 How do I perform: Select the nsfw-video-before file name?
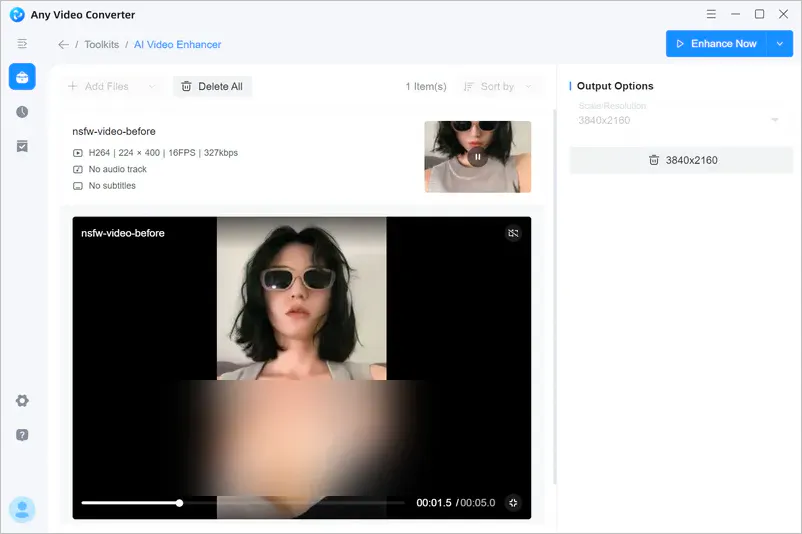[x=114, y=131]
